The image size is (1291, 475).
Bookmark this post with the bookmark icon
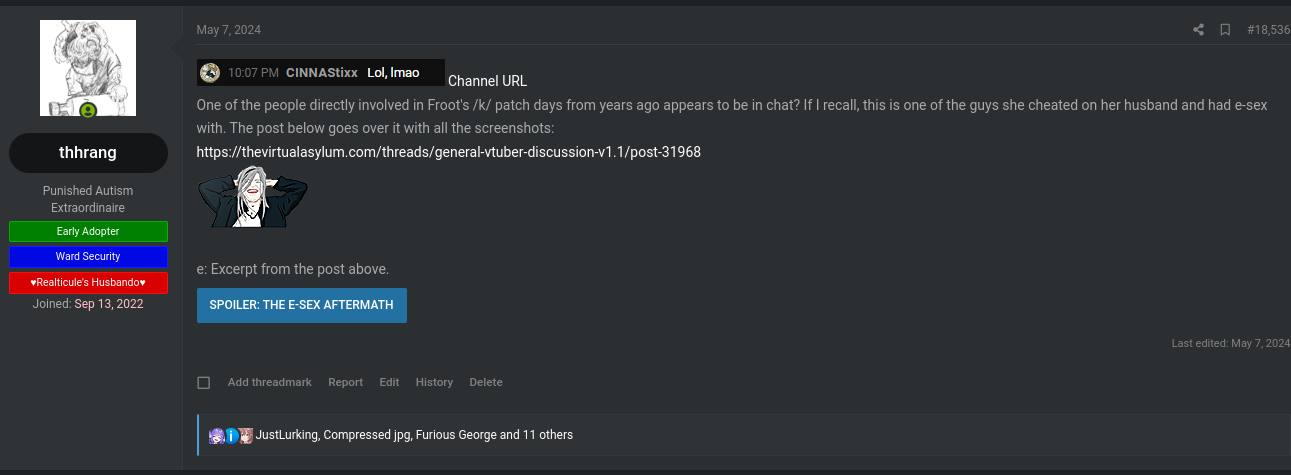coord(1225,30)
